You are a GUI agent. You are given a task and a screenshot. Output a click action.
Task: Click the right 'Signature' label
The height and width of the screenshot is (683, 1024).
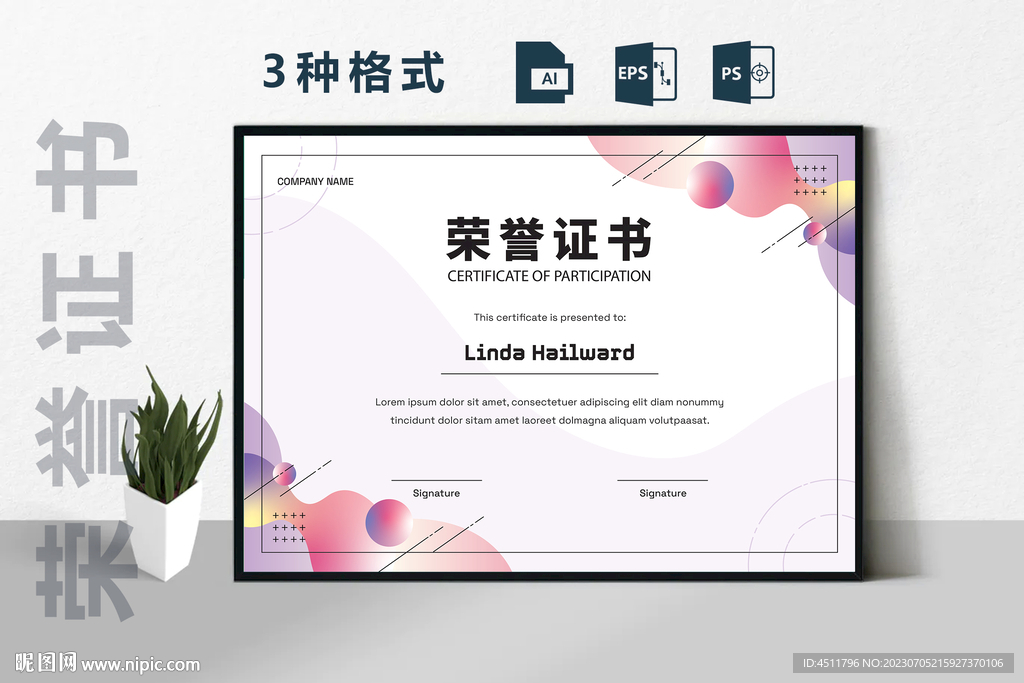pyautogui.click(x=663, y=493)
